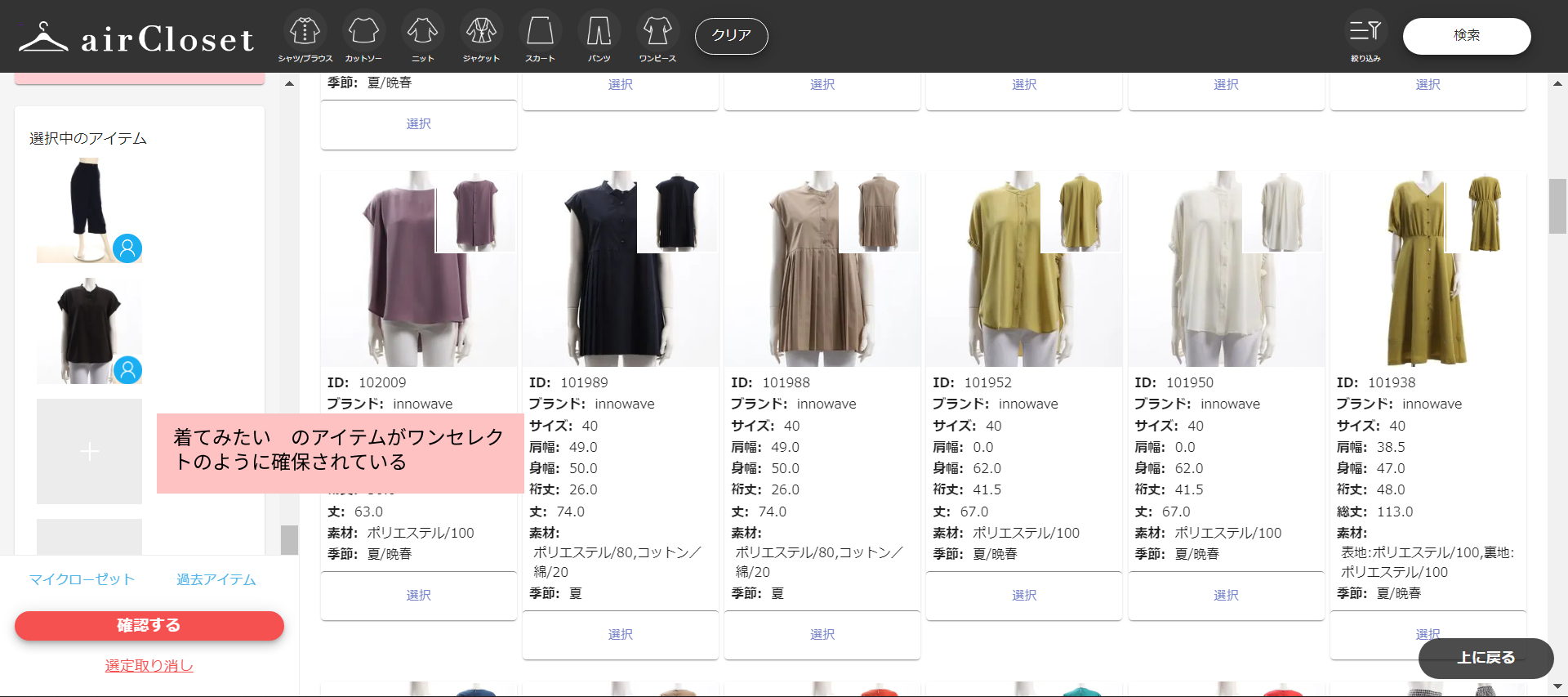
Task: Filter by スカート category icon
Action: [540, 33]
